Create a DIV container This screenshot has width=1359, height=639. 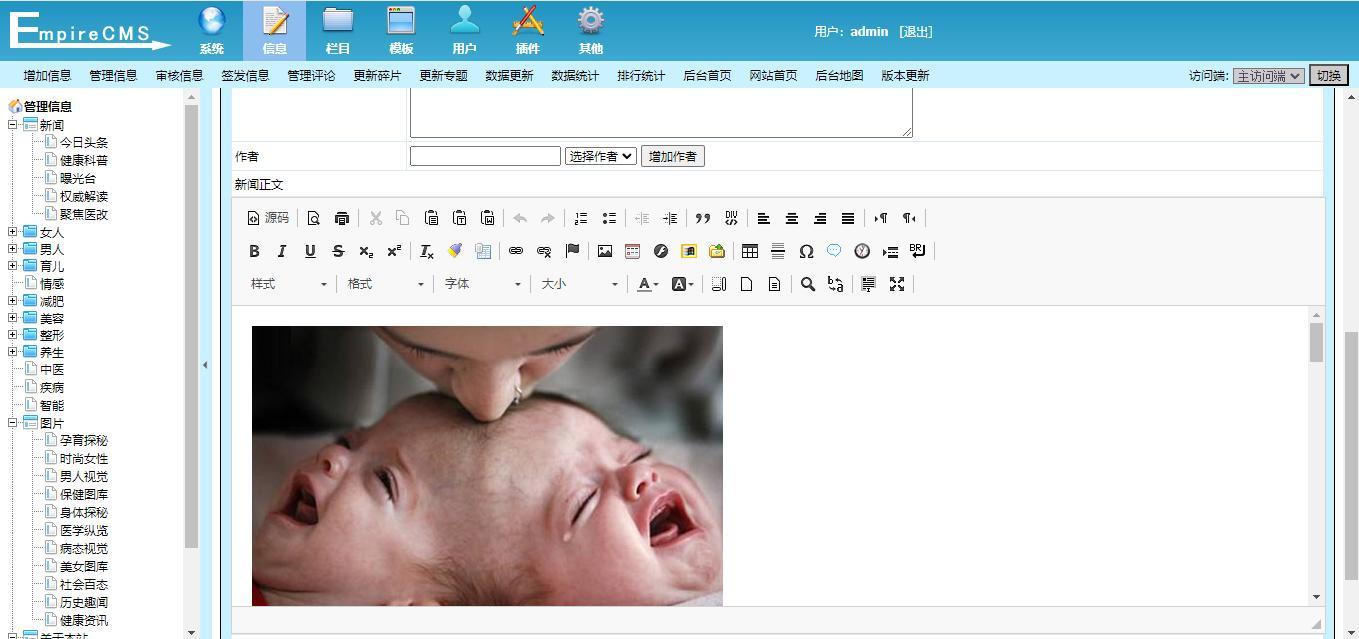[731, 218]
